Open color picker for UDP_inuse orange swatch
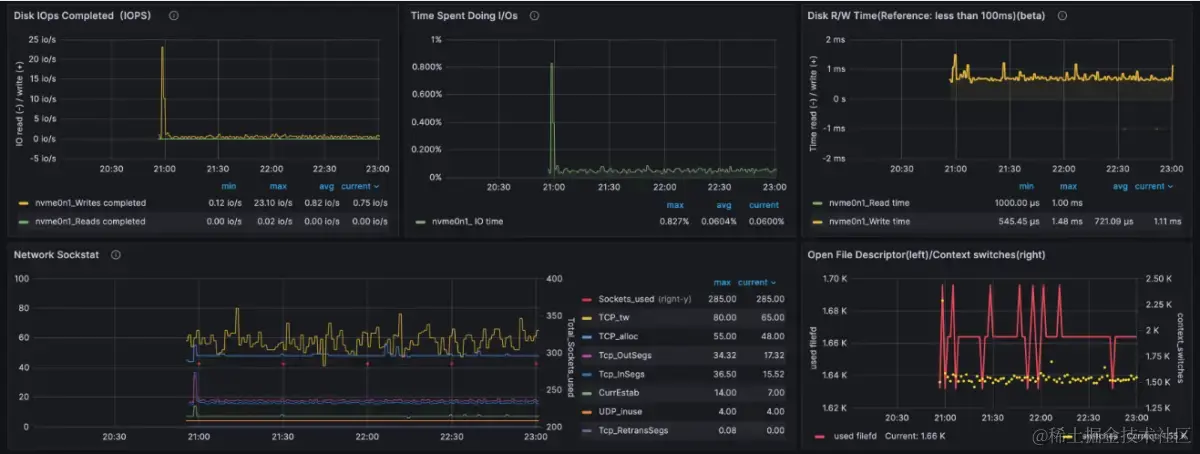Viewport: 1200px width, 454px height. click(x=587, y=411)
